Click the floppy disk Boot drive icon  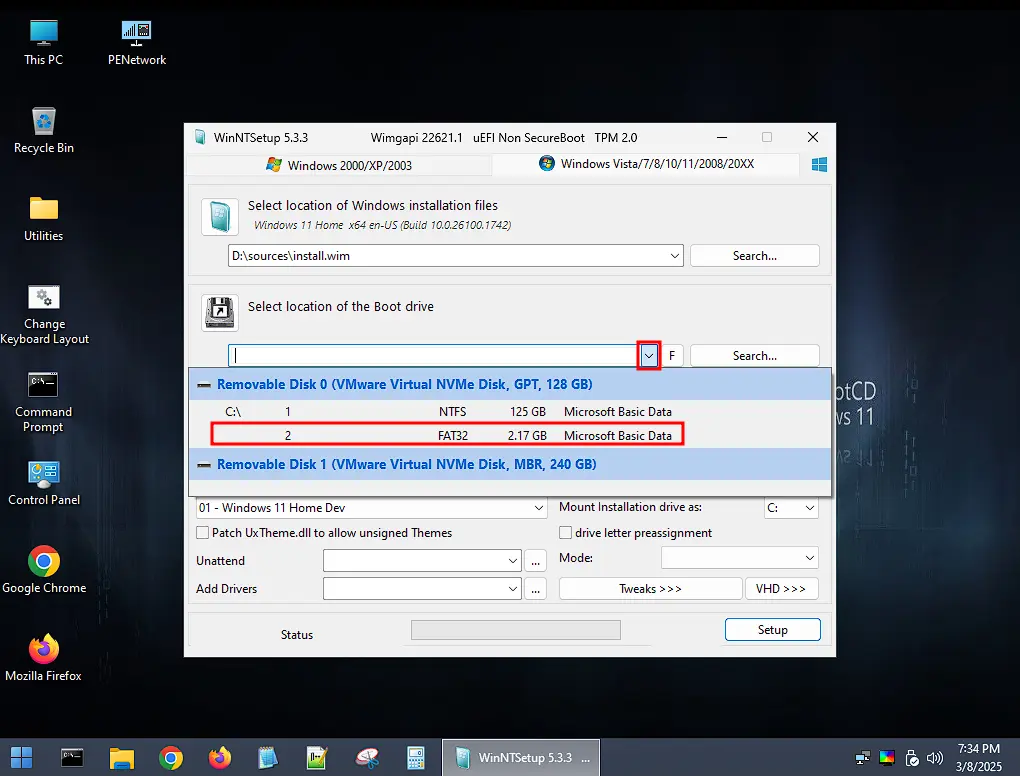(x=219, y=312)
